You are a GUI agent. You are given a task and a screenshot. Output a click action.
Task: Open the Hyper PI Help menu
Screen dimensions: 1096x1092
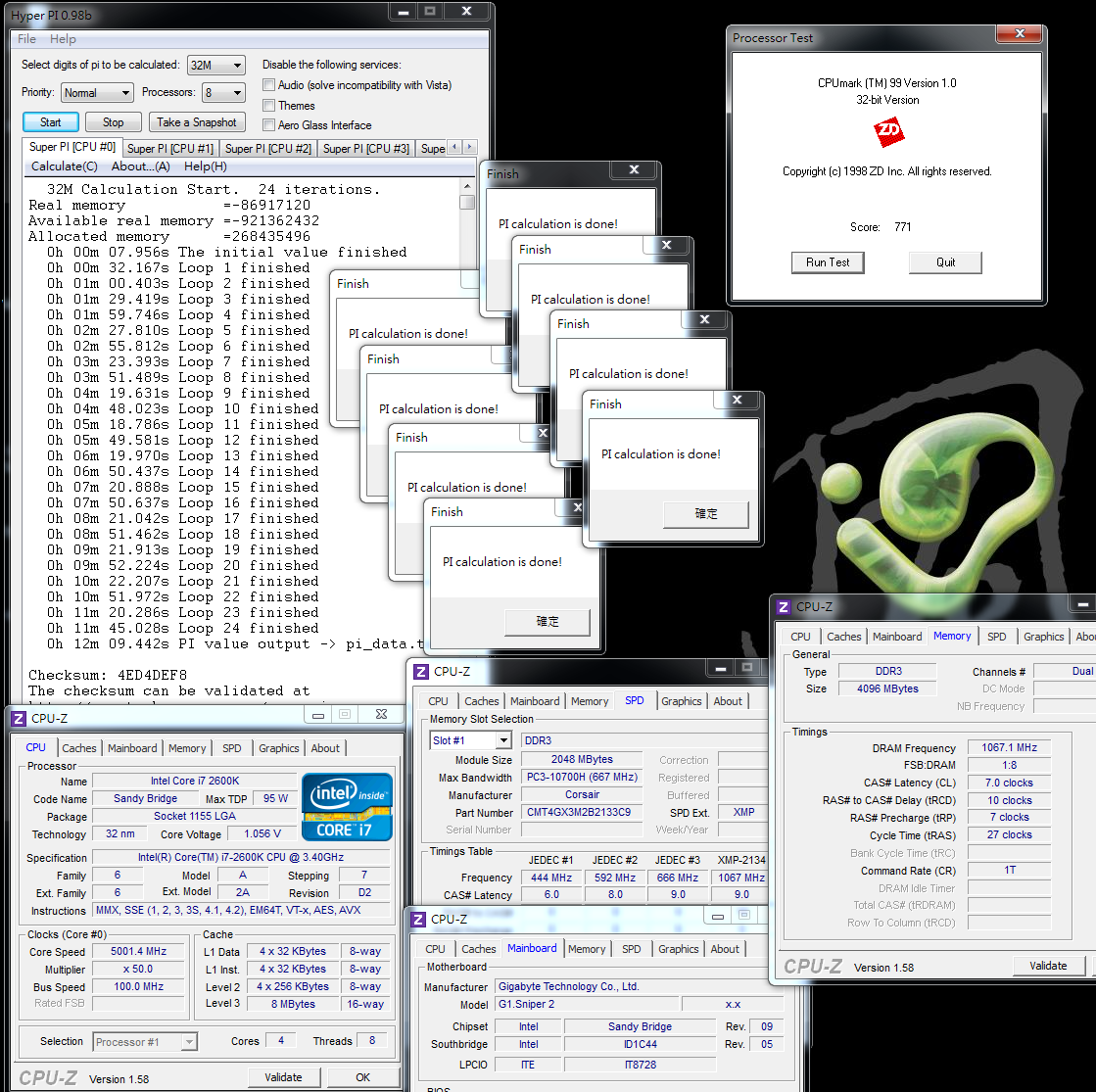click(63, 39)
